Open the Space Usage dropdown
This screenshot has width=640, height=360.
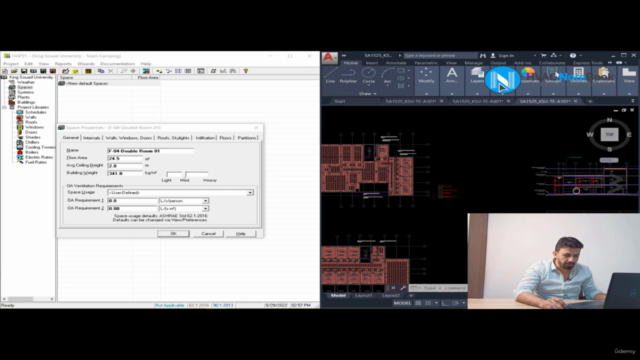click(250, 192)
